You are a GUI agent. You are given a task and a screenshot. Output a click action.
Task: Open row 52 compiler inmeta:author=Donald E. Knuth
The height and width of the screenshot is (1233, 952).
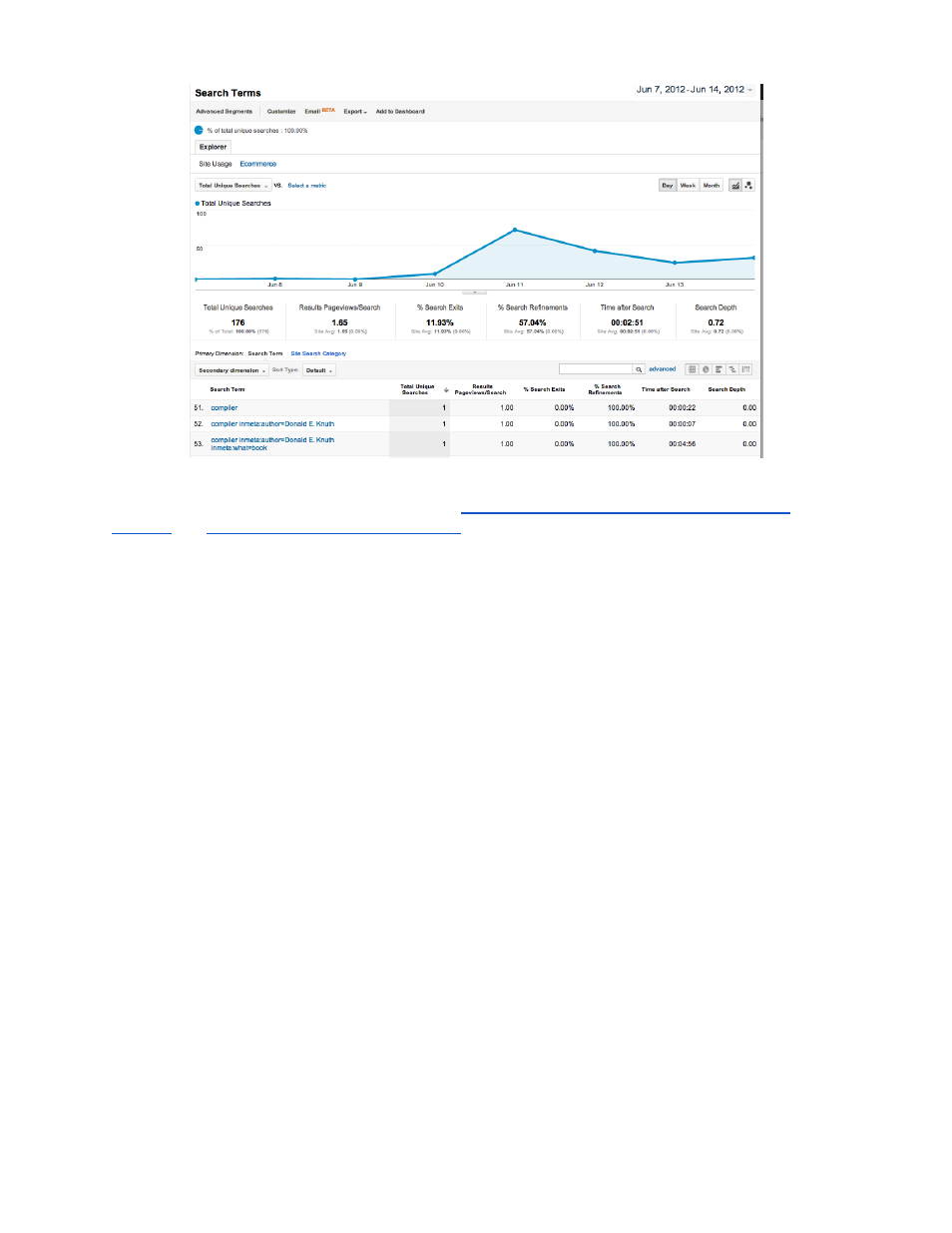272,423
